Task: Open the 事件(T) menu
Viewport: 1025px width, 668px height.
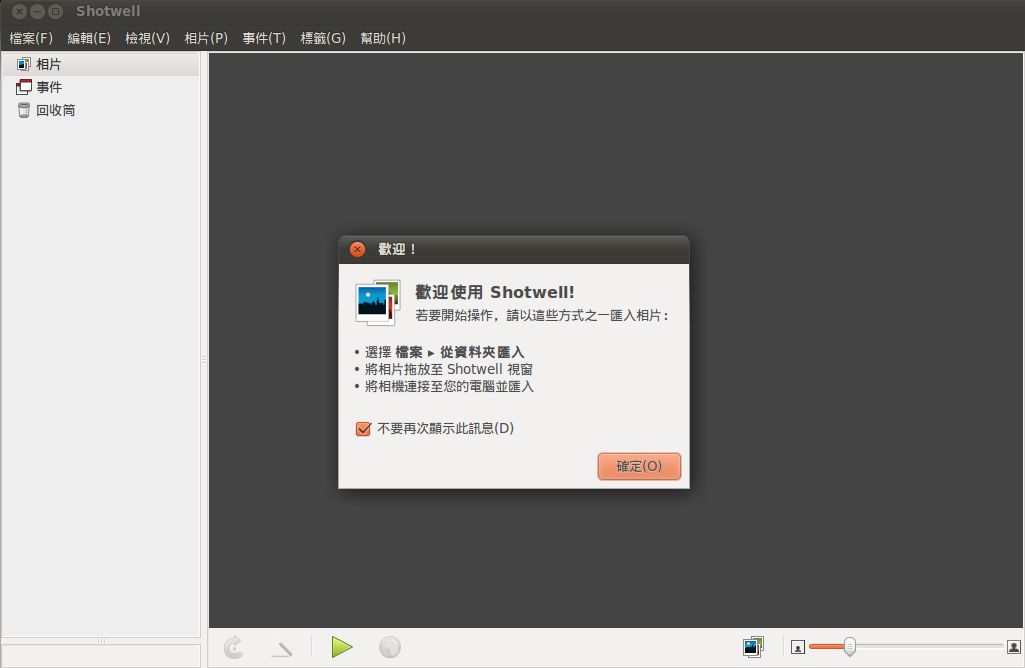Action: coord(264,38)
